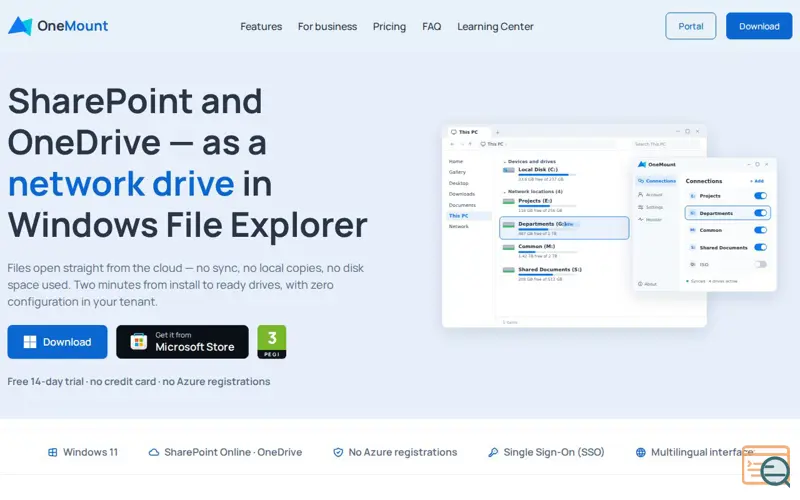Select Account in OneMount sidebar
The width and height of the screenshot is (800, 500).
point(650,195)
